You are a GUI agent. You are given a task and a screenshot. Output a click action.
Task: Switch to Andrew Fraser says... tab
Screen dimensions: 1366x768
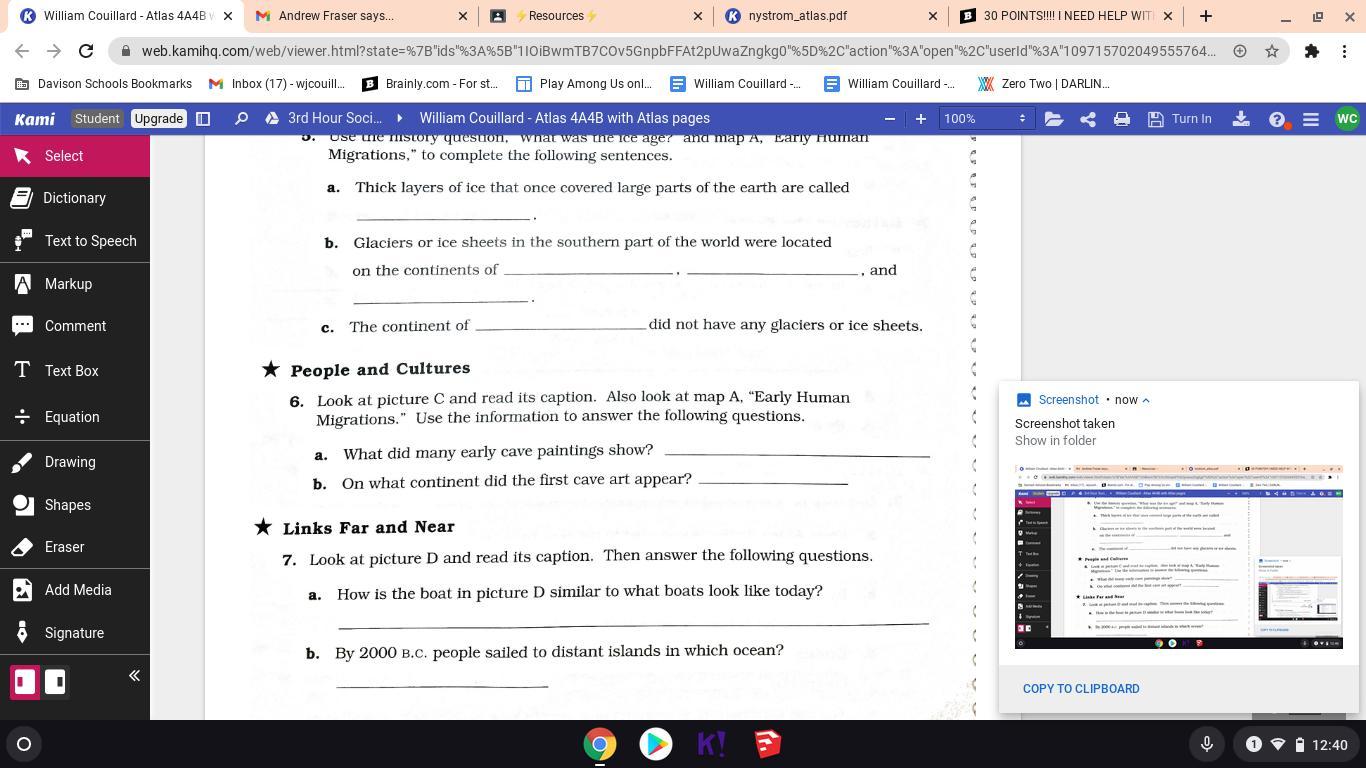(362, 16)
